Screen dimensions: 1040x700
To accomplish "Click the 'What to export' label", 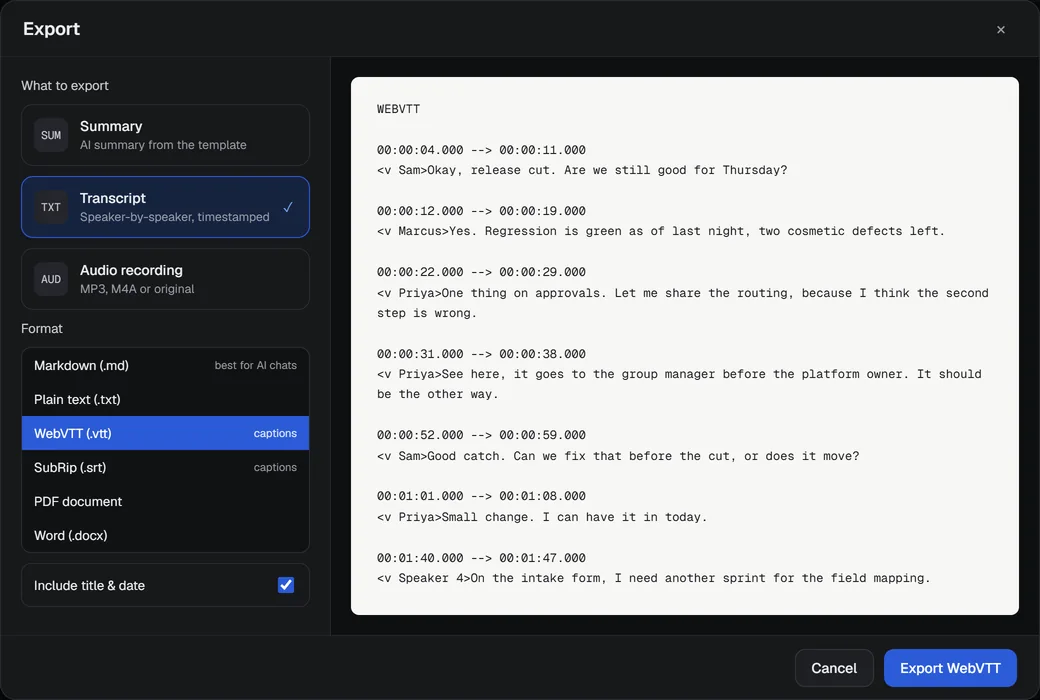I will 65,86.
